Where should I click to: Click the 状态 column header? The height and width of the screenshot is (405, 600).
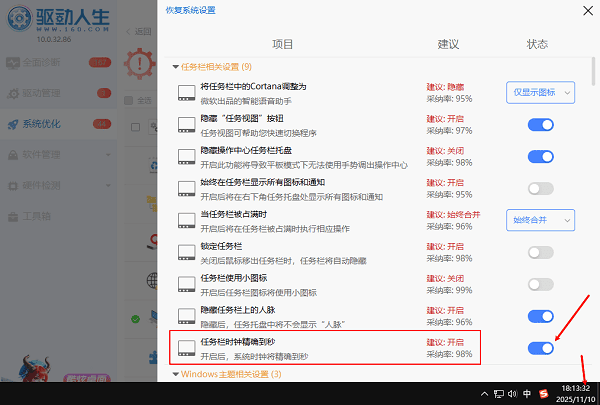tap(537, 44)
